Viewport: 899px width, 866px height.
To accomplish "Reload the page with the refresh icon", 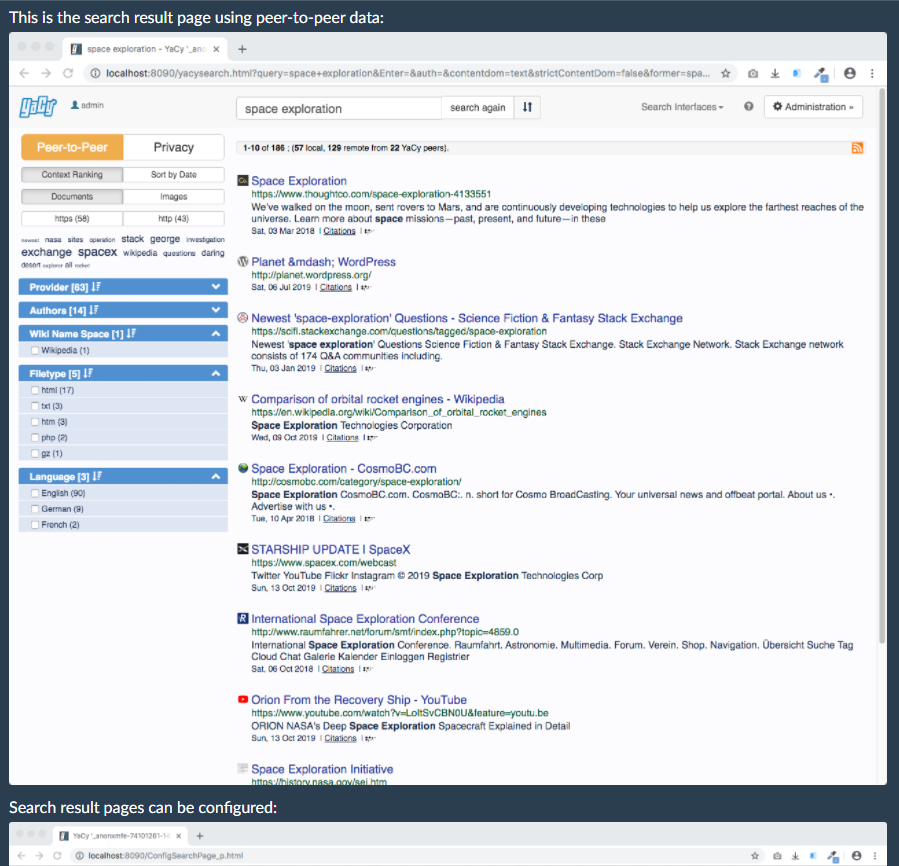I will click(x=68, y=73).
